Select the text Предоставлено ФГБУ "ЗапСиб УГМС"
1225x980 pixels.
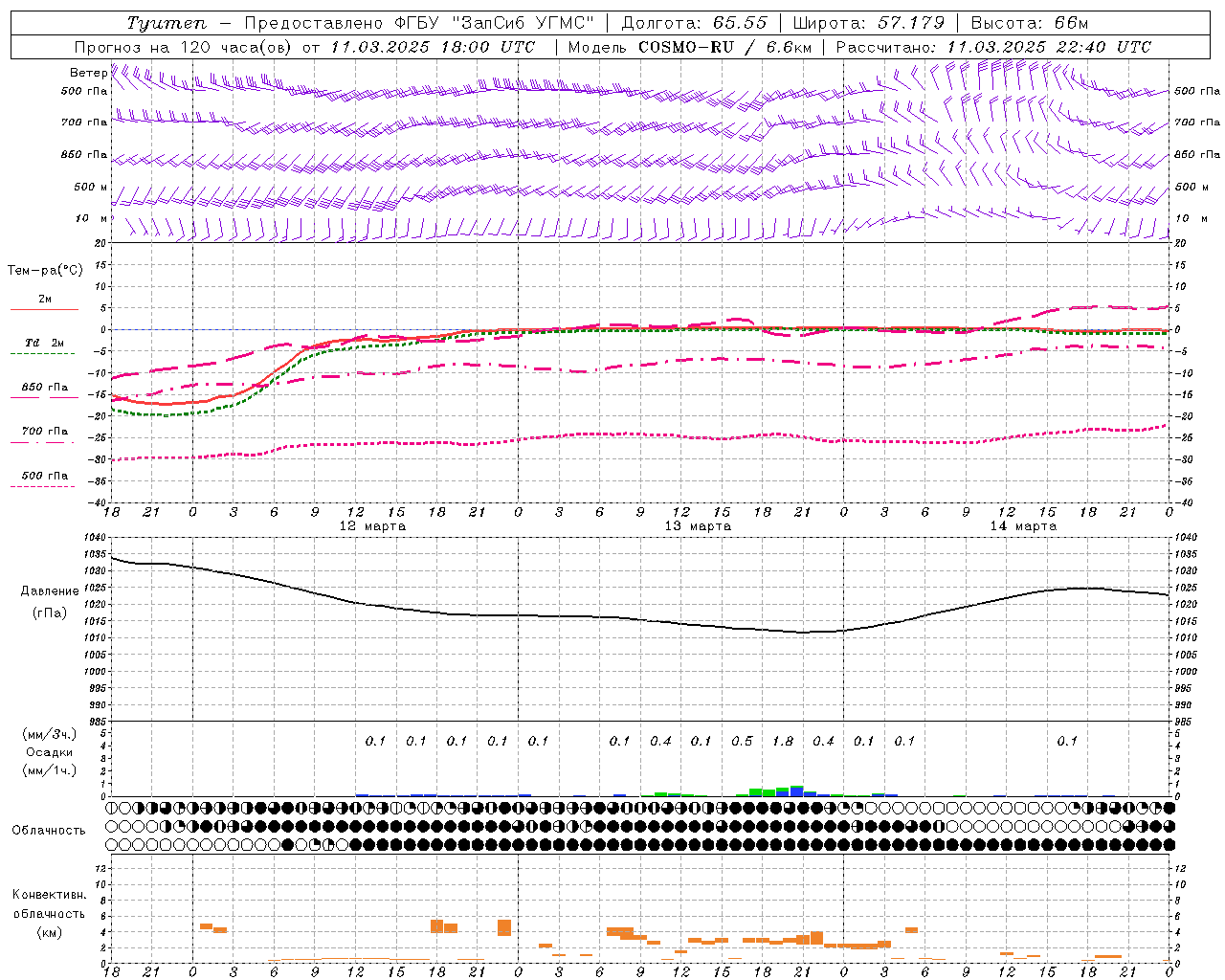[x=419, y=23]
